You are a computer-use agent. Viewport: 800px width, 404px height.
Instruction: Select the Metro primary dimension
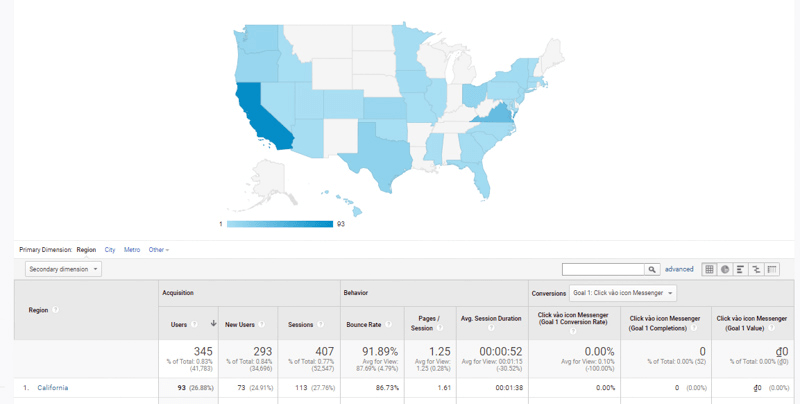coord(132,250)
